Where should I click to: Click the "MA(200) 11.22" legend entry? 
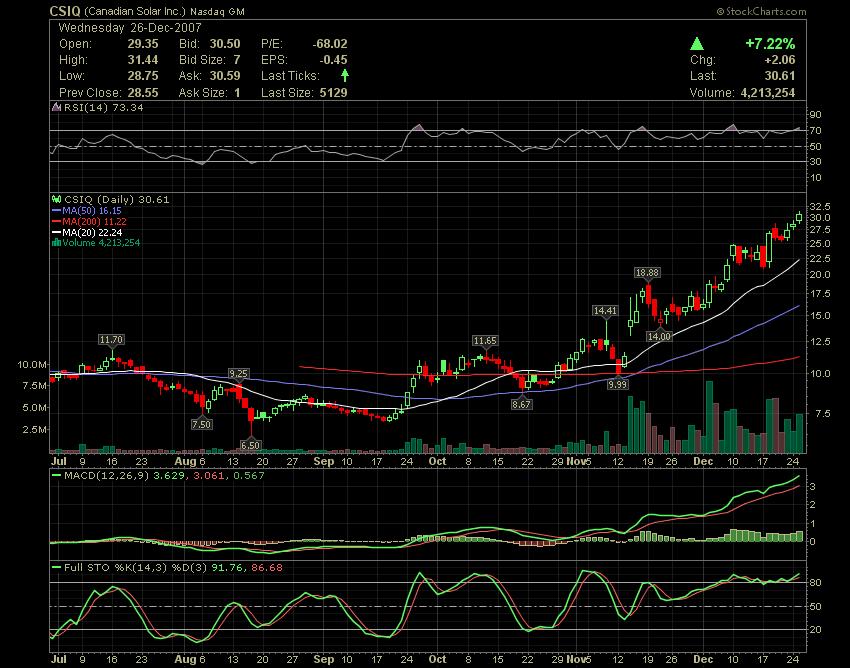[x=94, y=222]
